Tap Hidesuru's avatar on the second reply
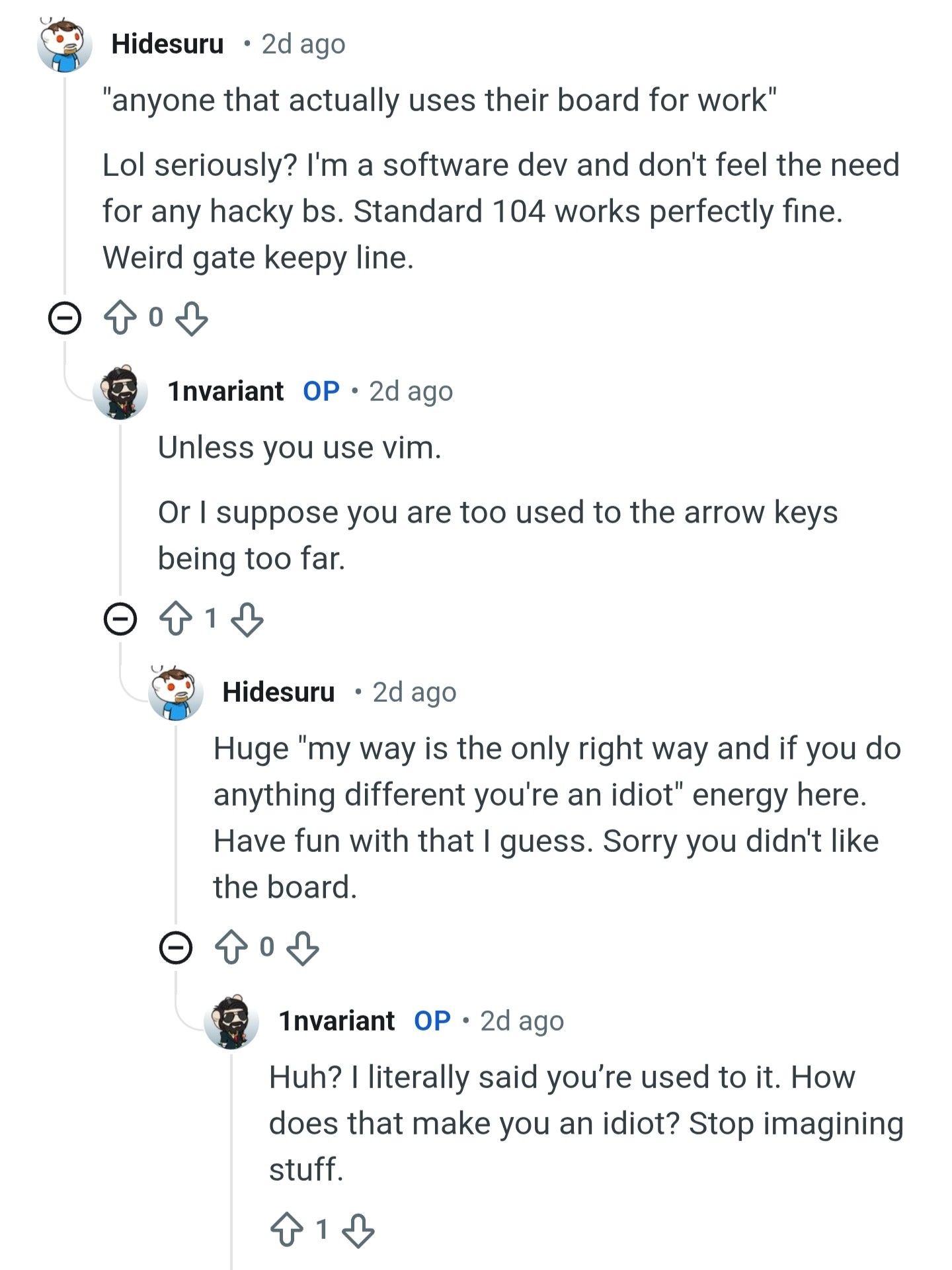Viewport: 952px width, 1270px height. 176,693
